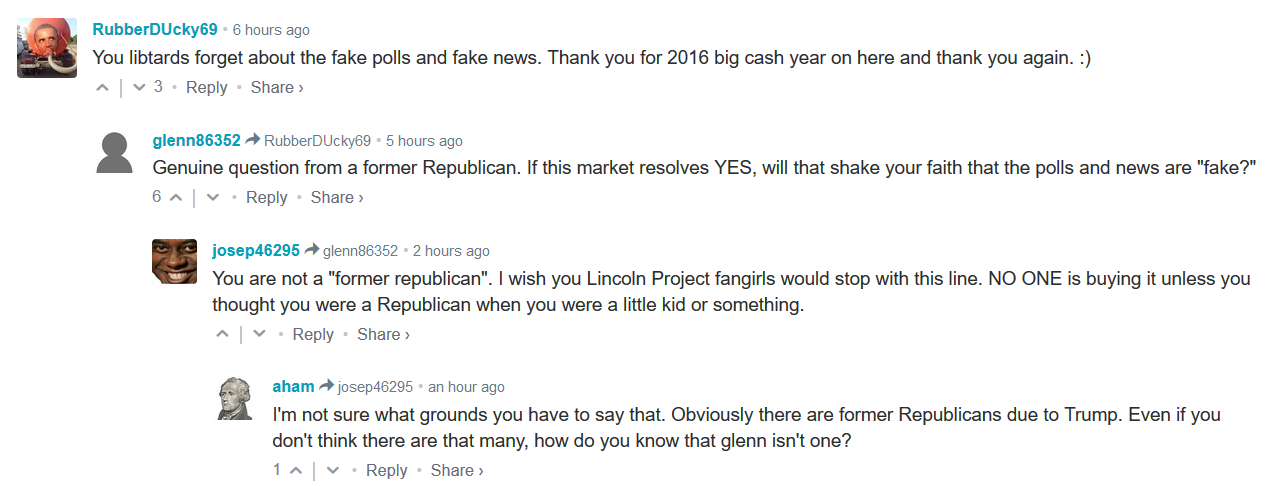Click aham's portrait avatar
This screenshot has width=1279, height=486.
[234, 398]
